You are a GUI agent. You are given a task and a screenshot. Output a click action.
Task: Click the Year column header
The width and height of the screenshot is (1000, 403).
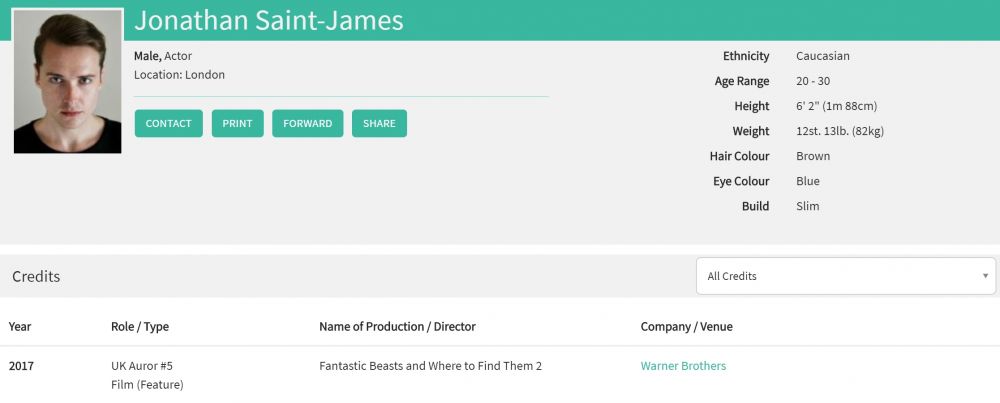pyautogui.click(x=20, y=326)
